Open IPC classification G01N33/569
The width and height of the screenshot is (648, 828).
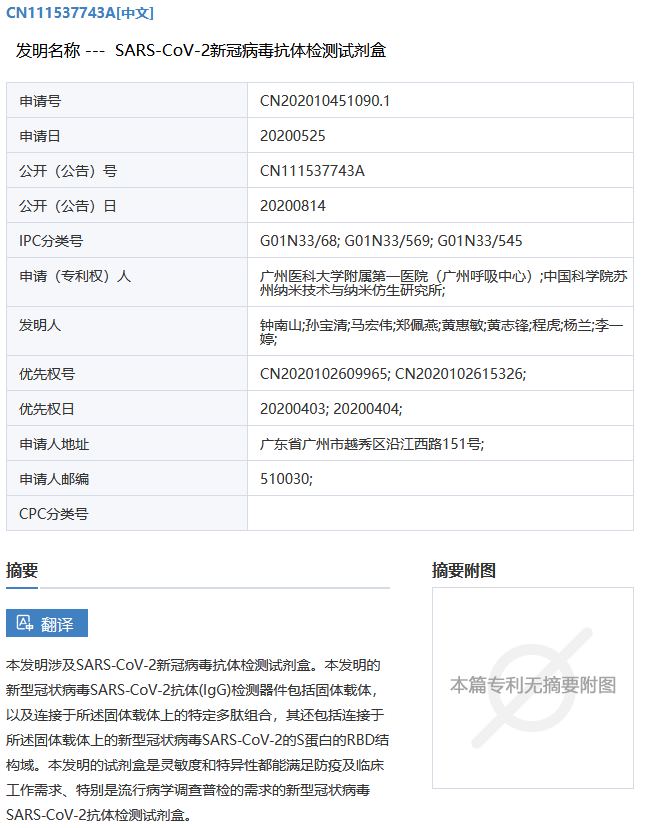coord(387,240)
